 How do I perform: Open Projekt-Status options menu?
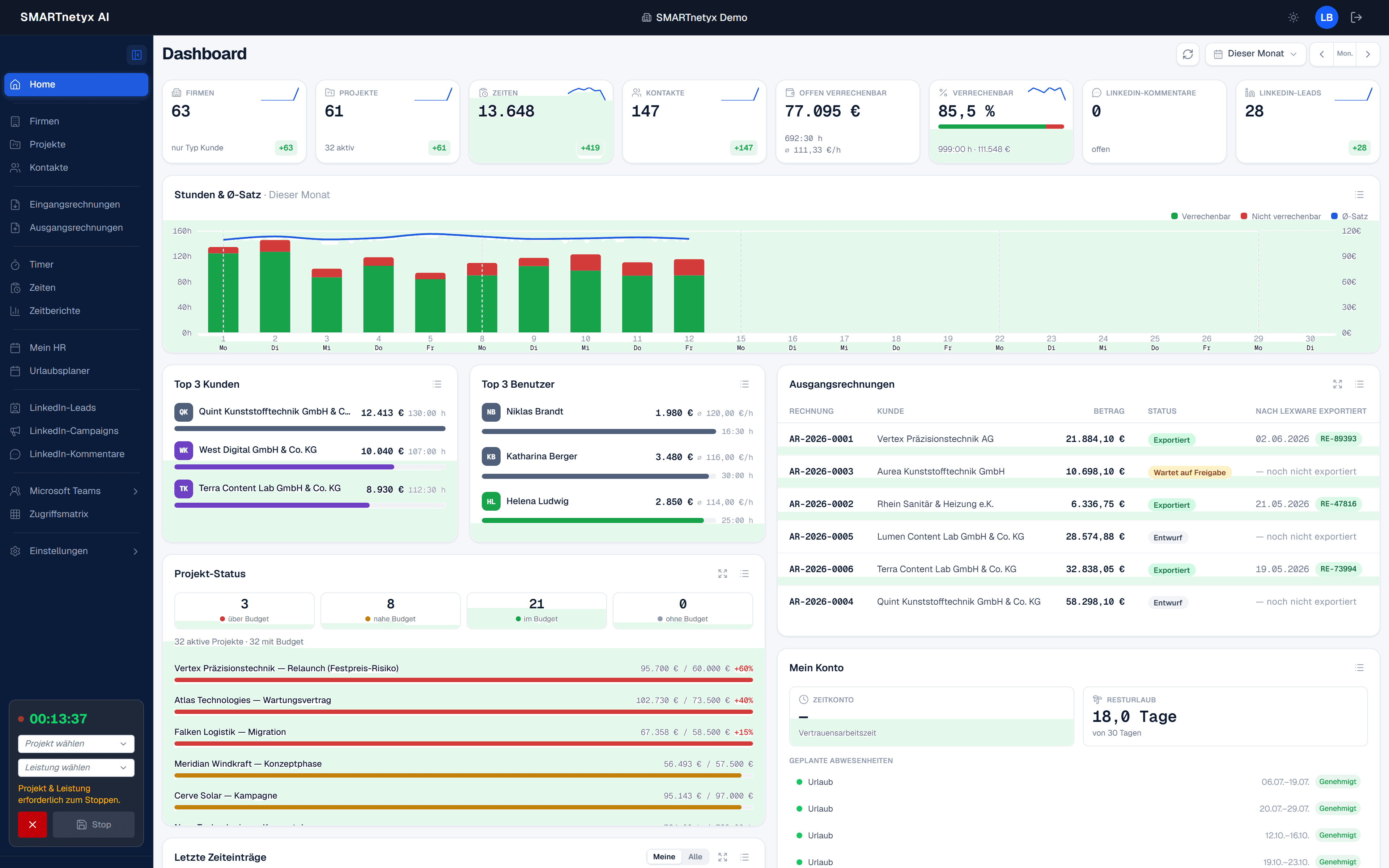[744, 574]
